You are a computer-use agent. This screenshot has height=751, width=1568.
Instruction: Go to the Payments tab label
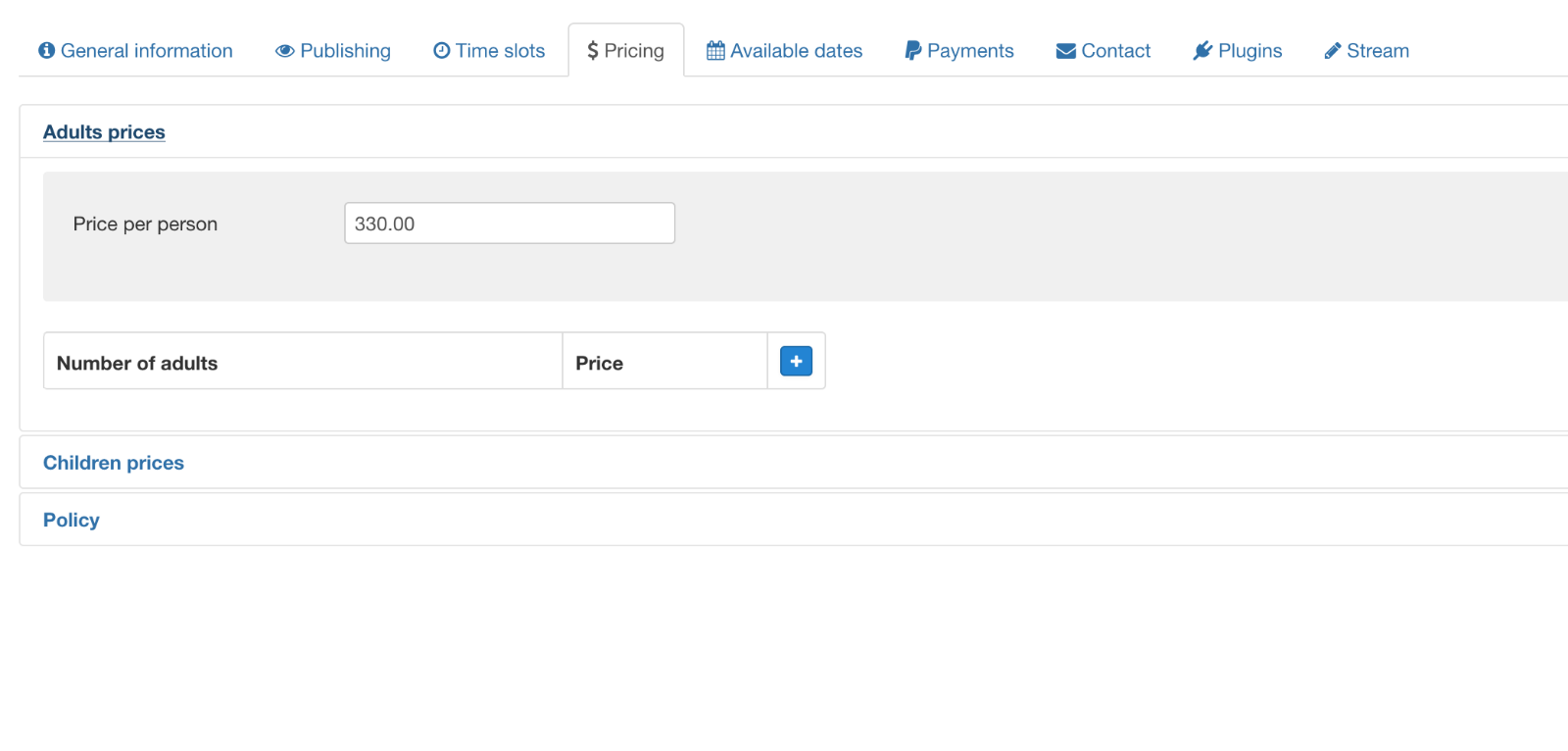[970, 51]
